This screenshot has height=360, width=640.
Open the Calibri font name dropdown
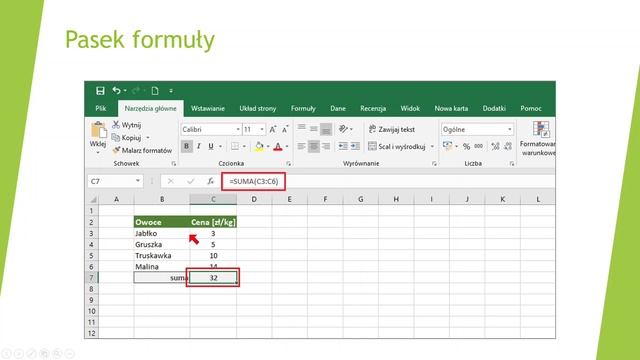point(238,129)
